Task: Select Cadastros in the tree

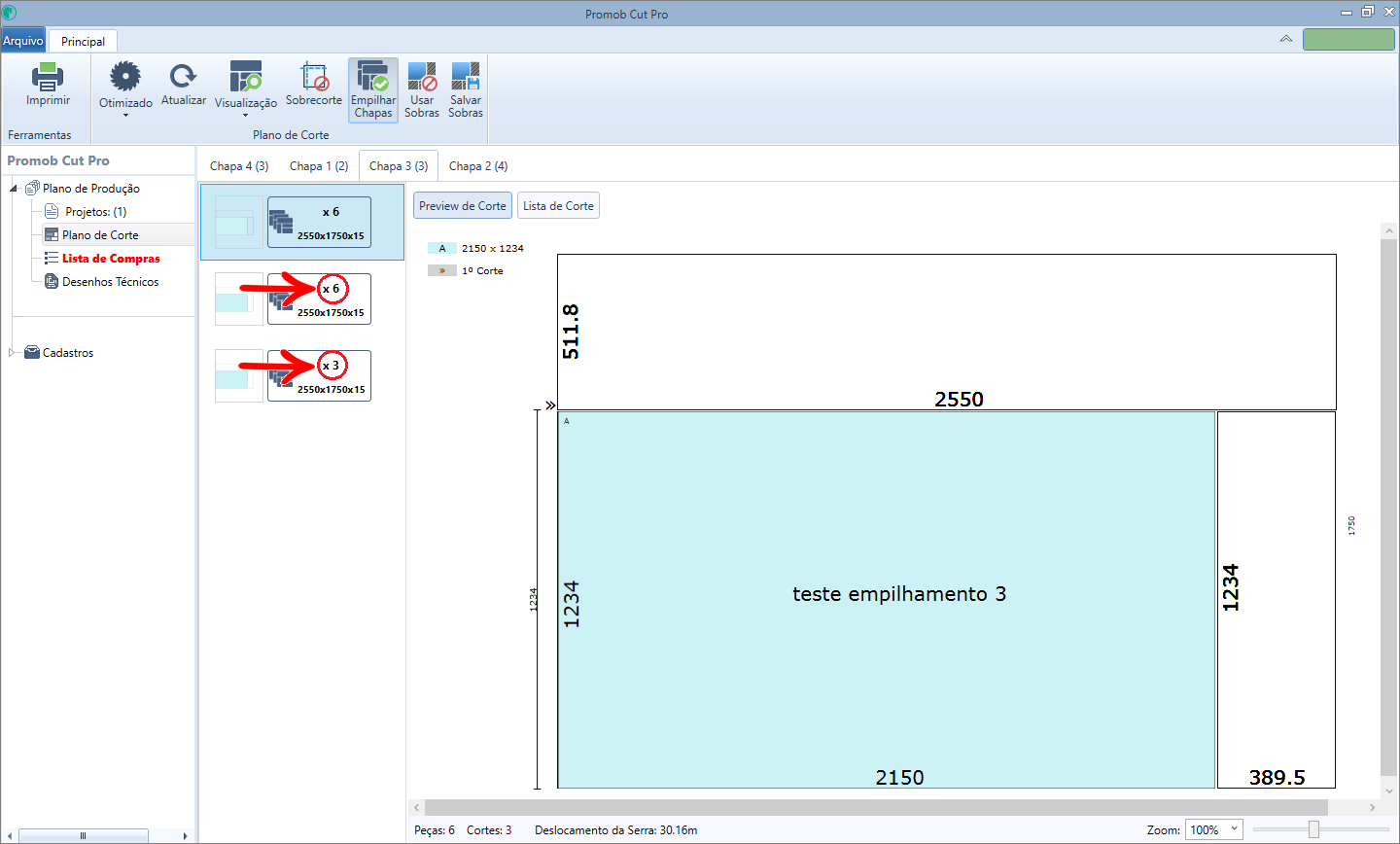Action: [68, 353]
